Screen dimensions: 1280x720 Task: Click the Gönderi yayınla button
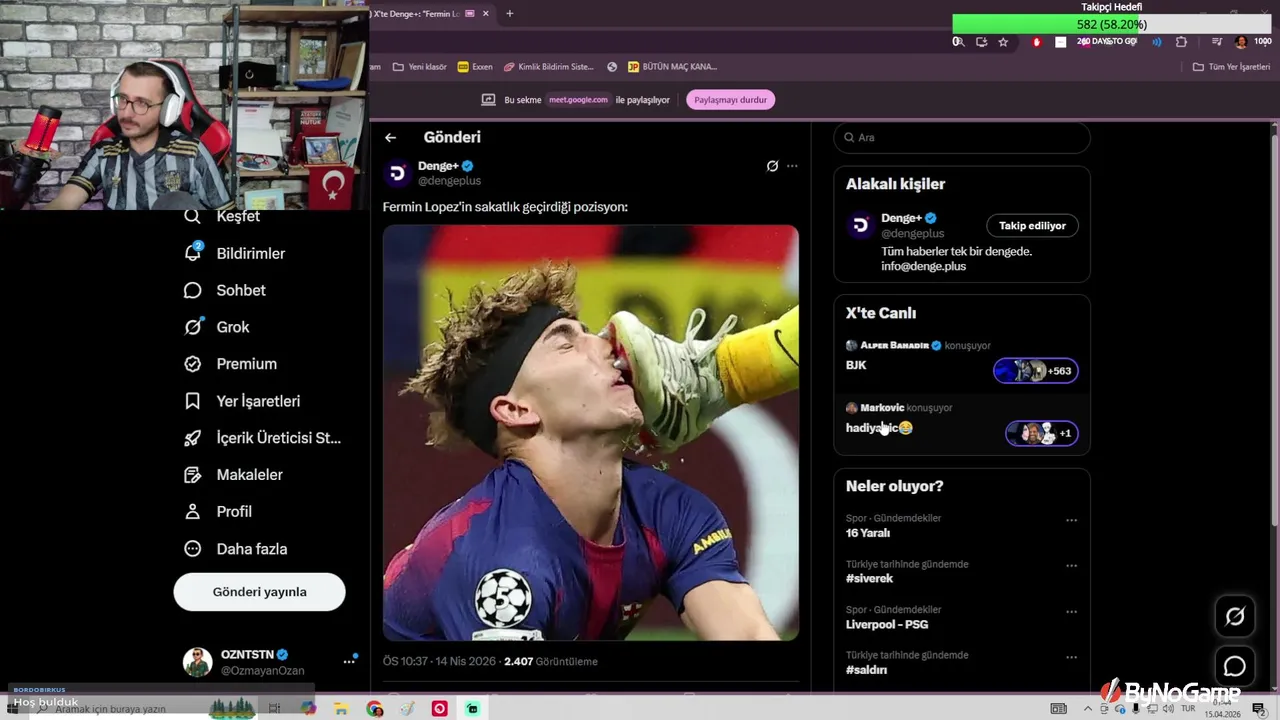coord(259,592)
